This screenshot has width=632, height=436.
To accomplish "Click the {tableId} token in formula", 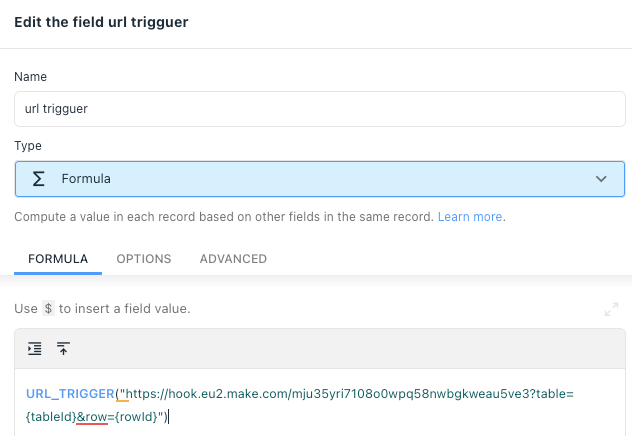I will pyautogui.click(x=51, y=417).
